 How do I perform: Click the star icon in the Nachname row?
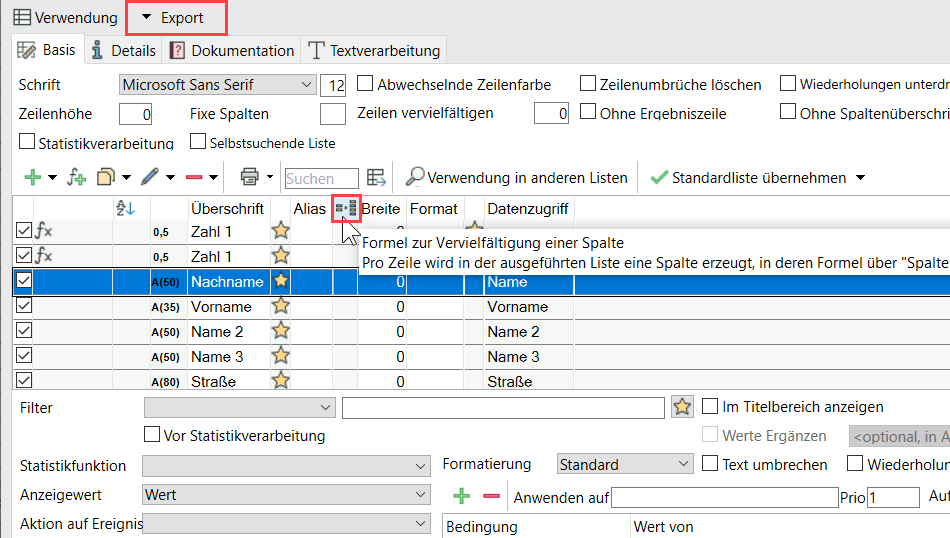(281, 282)
